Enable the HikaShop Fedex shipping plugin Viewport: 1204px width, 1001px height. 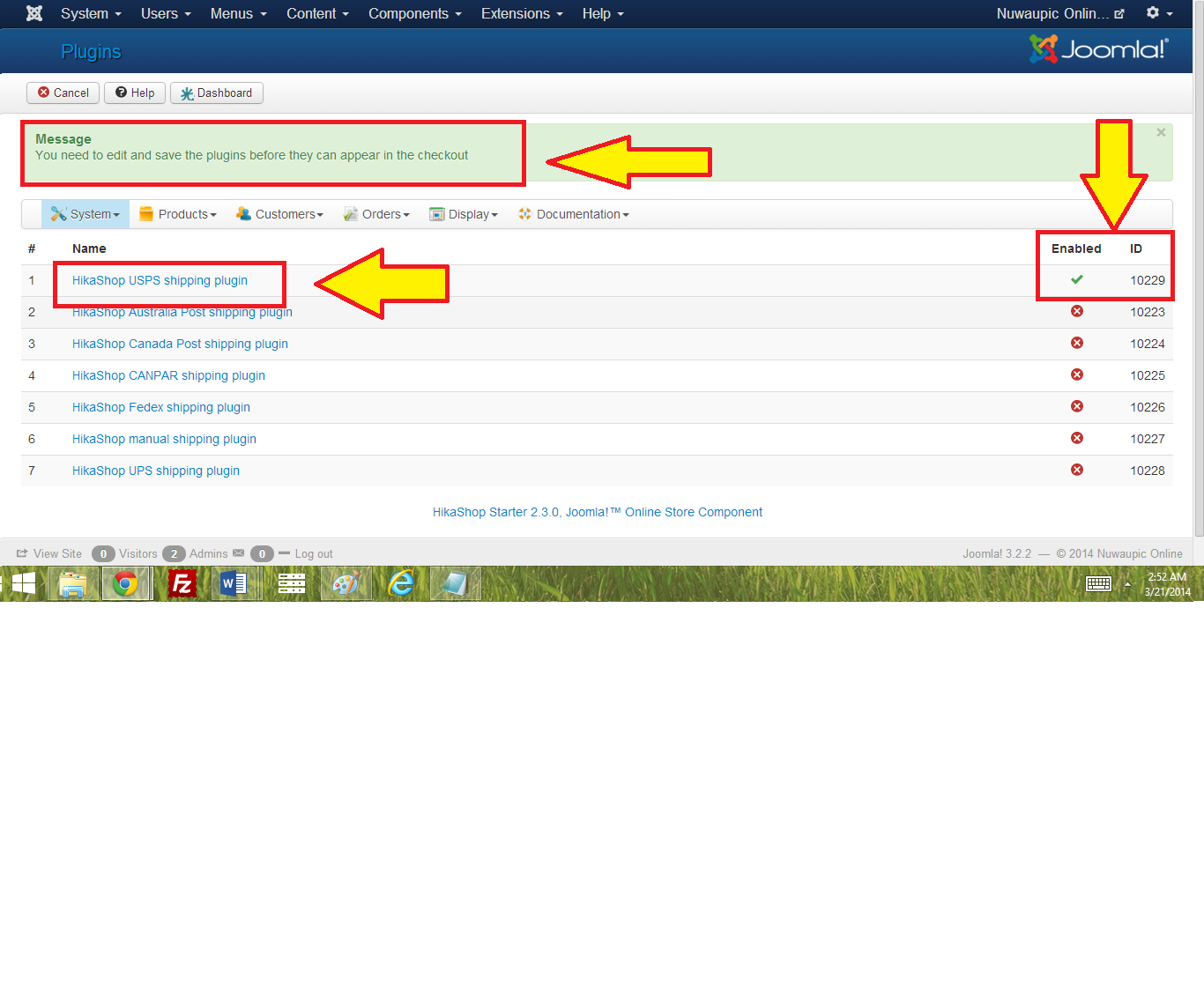click(1076, 407)
